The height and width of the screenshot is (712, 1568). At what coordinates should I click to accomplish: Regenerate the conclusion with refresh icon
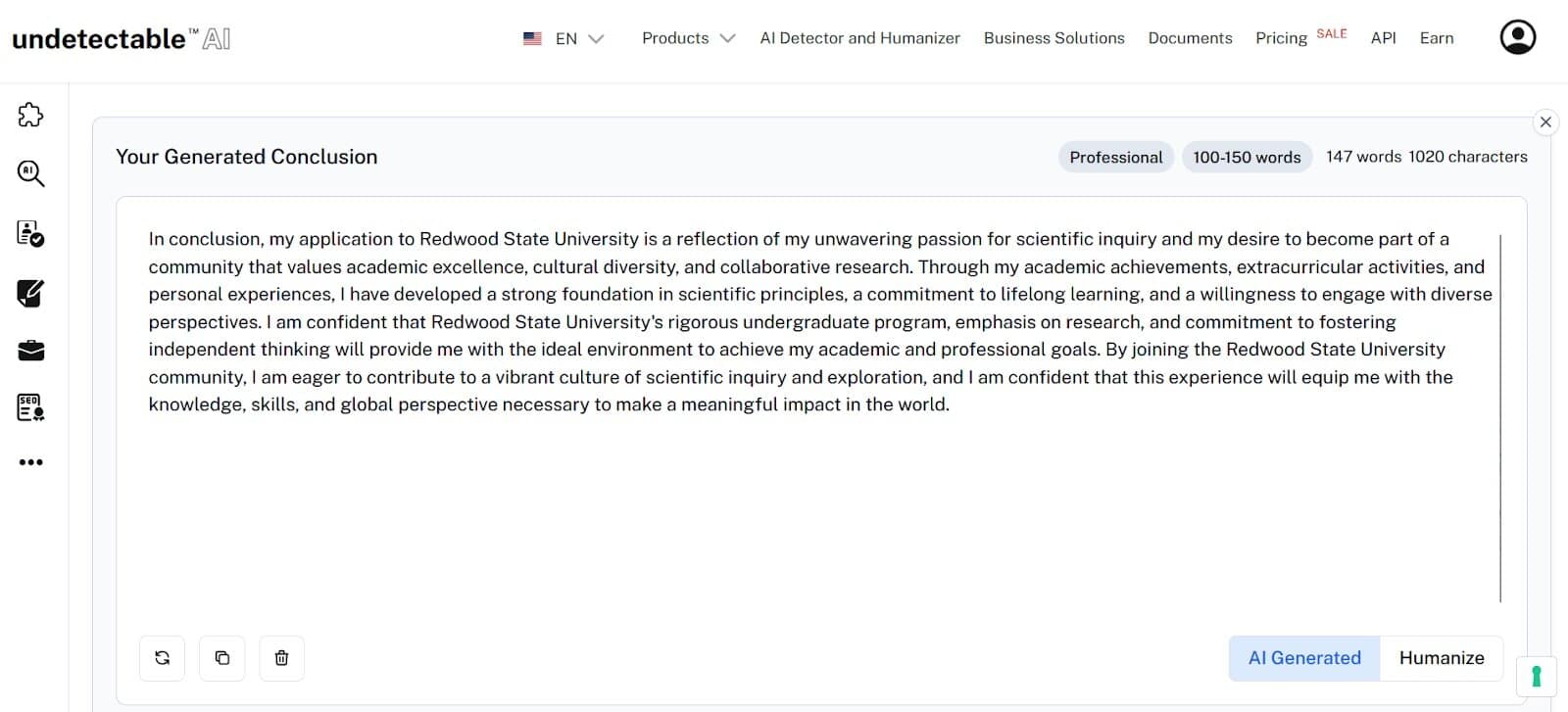tap(163, 658)
